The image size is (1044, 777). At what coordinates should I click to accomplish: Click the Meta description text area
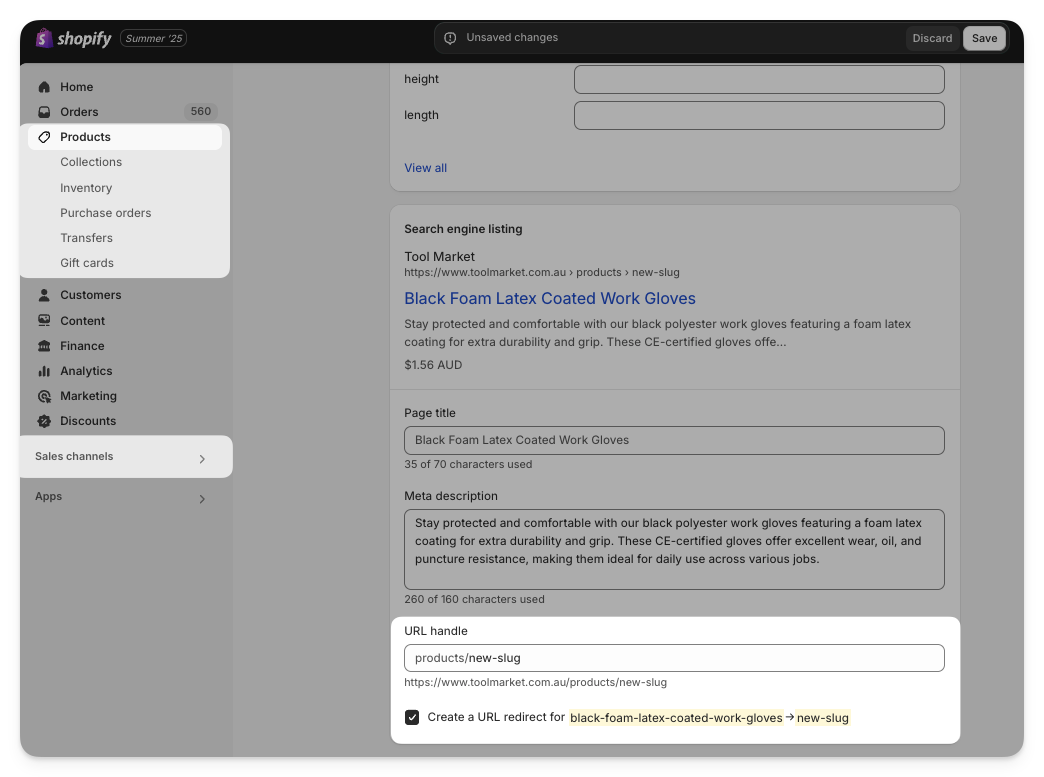(x=674, y=550)
